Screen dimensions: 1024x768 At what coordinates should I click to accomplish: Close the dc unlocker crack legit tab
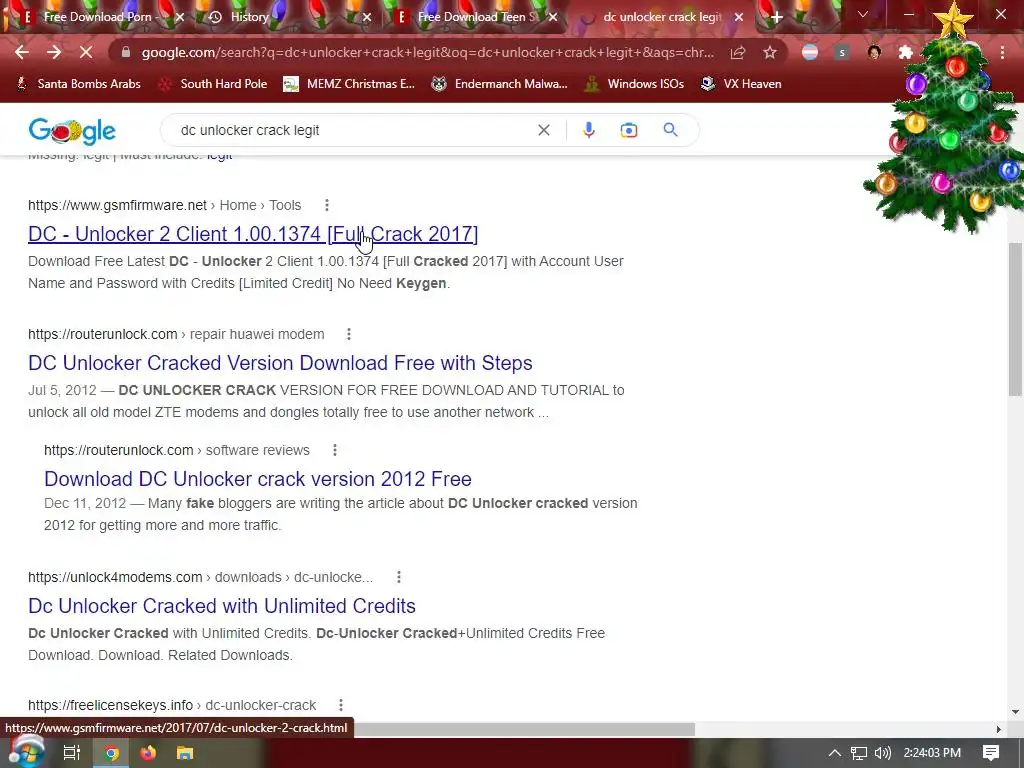point(739,18)
